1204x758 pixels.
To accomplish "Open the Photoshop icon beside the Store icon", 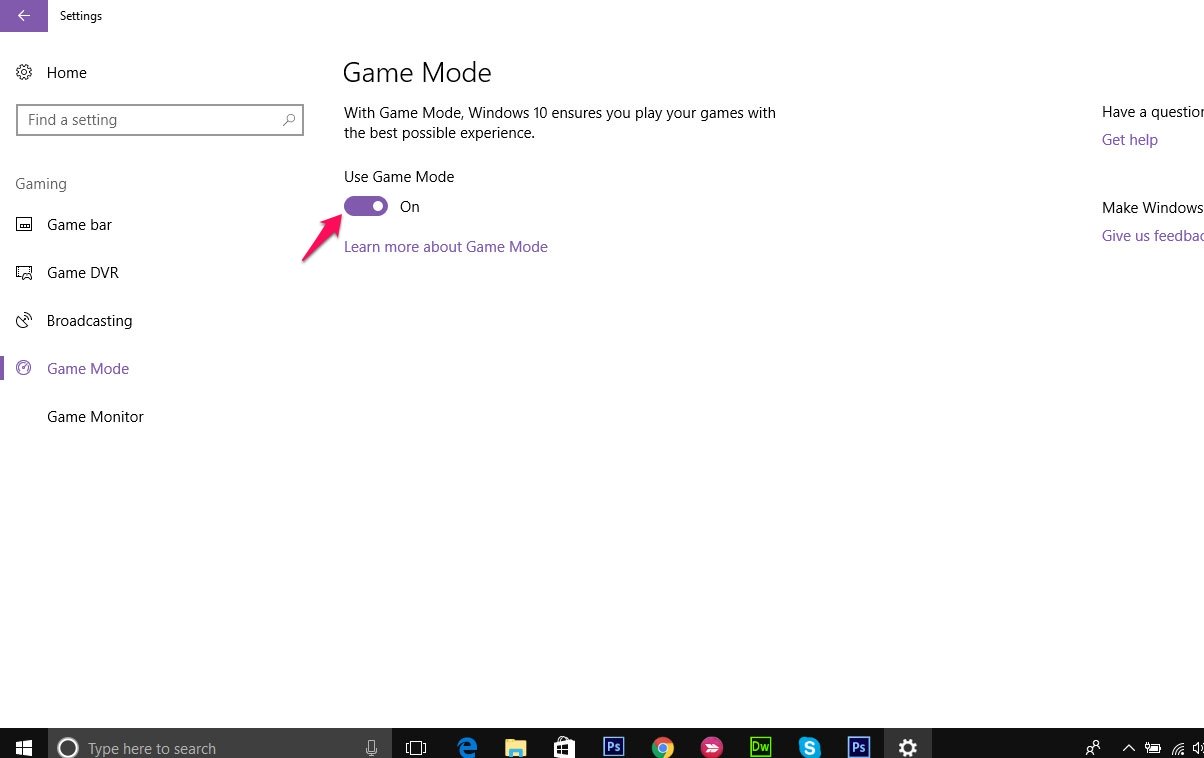I will (613, 747).
